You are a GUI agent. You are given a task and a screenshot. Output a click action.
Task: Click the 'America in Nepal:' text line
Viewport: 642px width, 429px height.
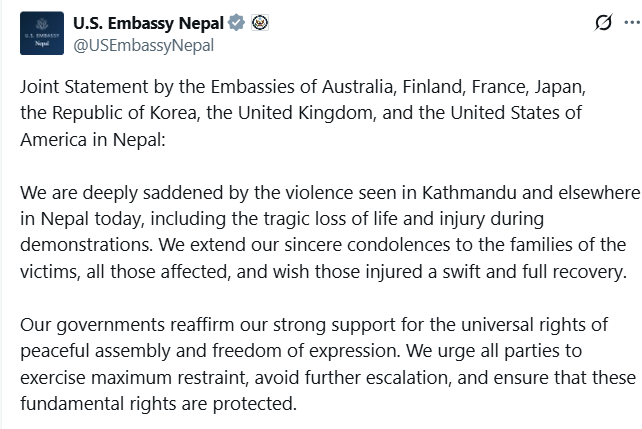click(93, 140)
